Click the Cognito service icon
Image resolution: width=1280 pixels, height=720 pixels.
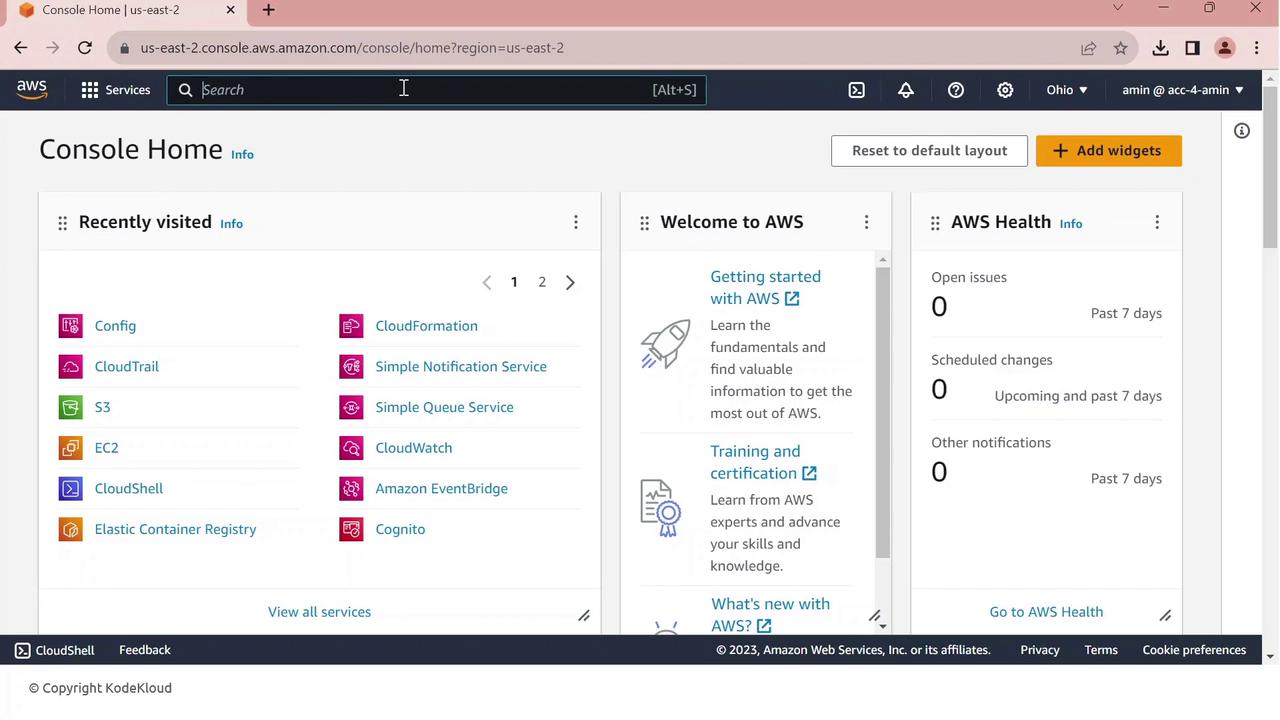coord(351,529)
